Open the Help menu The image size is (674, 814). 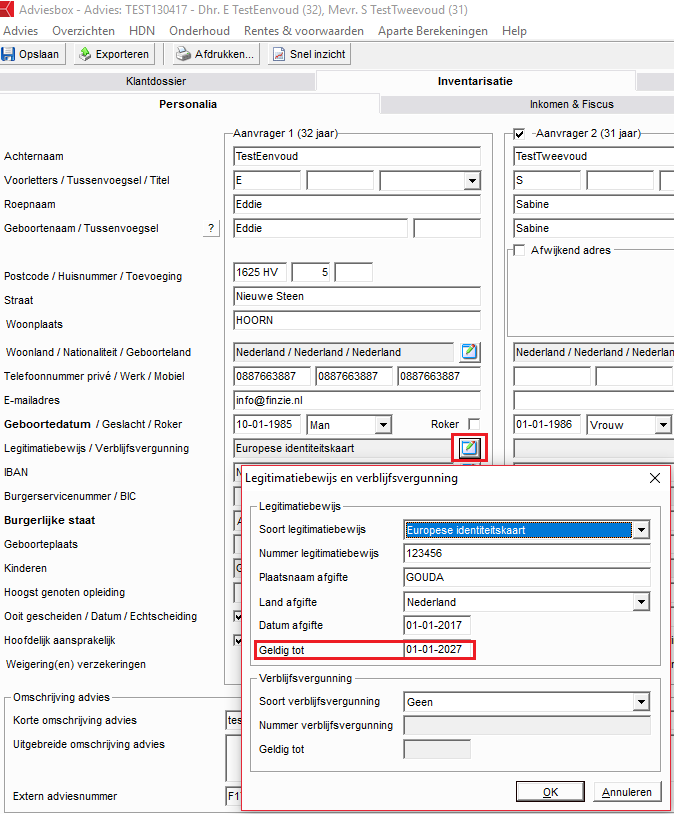[x=514, y=31]
